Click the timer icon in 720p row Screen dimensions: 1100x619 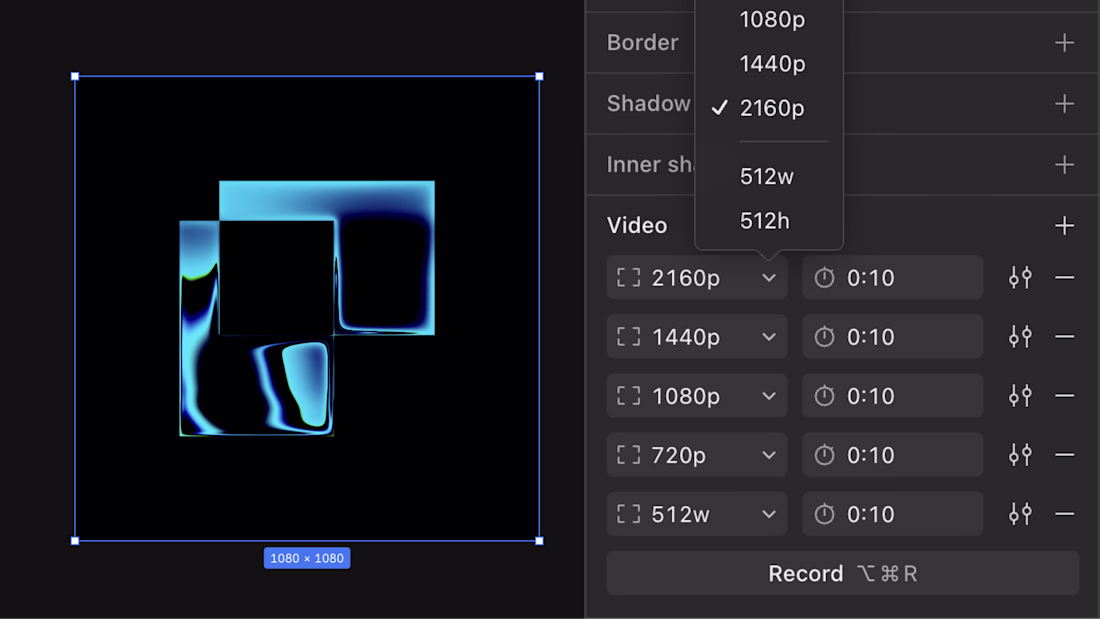pos(824,455)
